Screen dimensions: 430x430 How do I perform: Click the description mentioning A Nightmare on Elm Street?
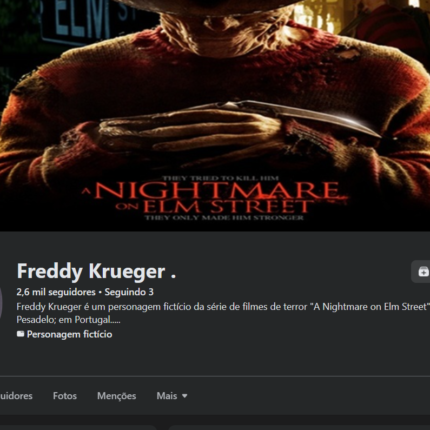click(223, 307)
